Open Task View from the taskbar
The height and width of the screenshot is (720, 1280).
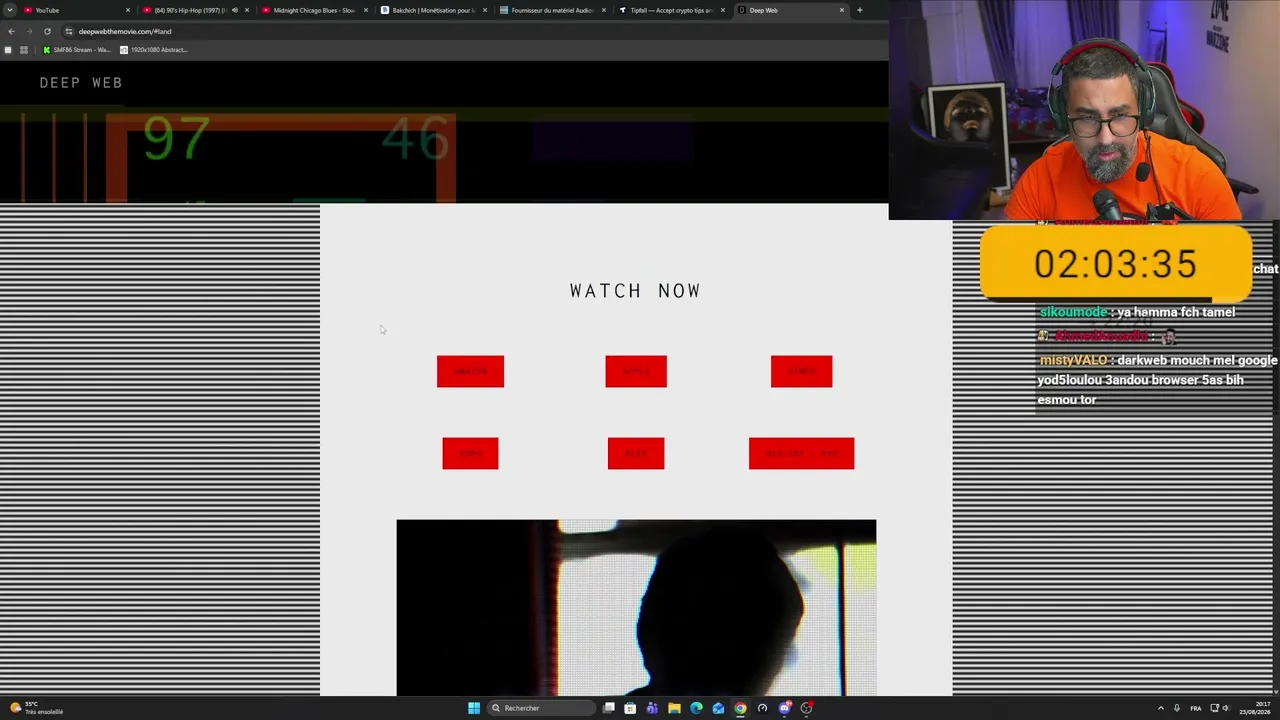pyautogui.click(x=608, y=708)
